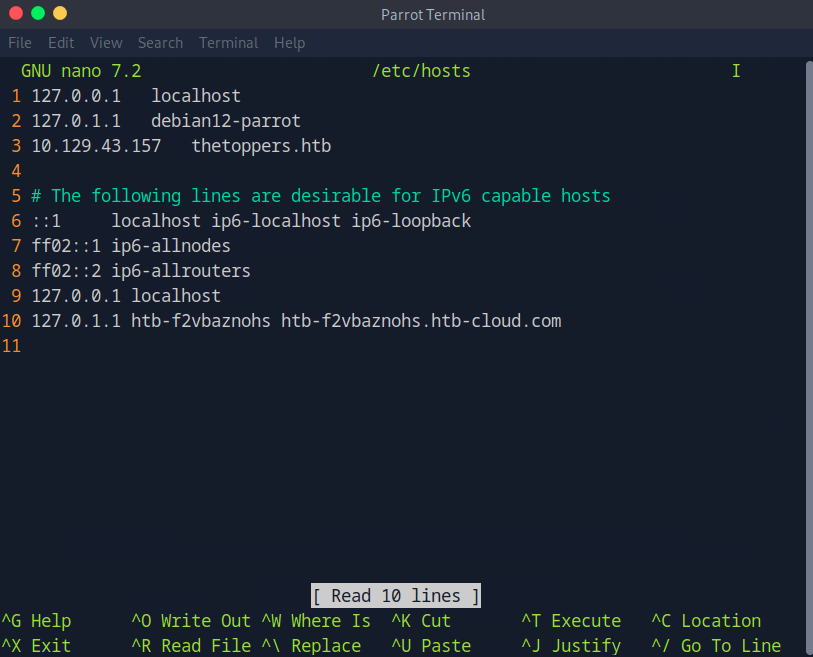
Task: Place cursor on thetoppers.htb hostname
Action: 261,146
